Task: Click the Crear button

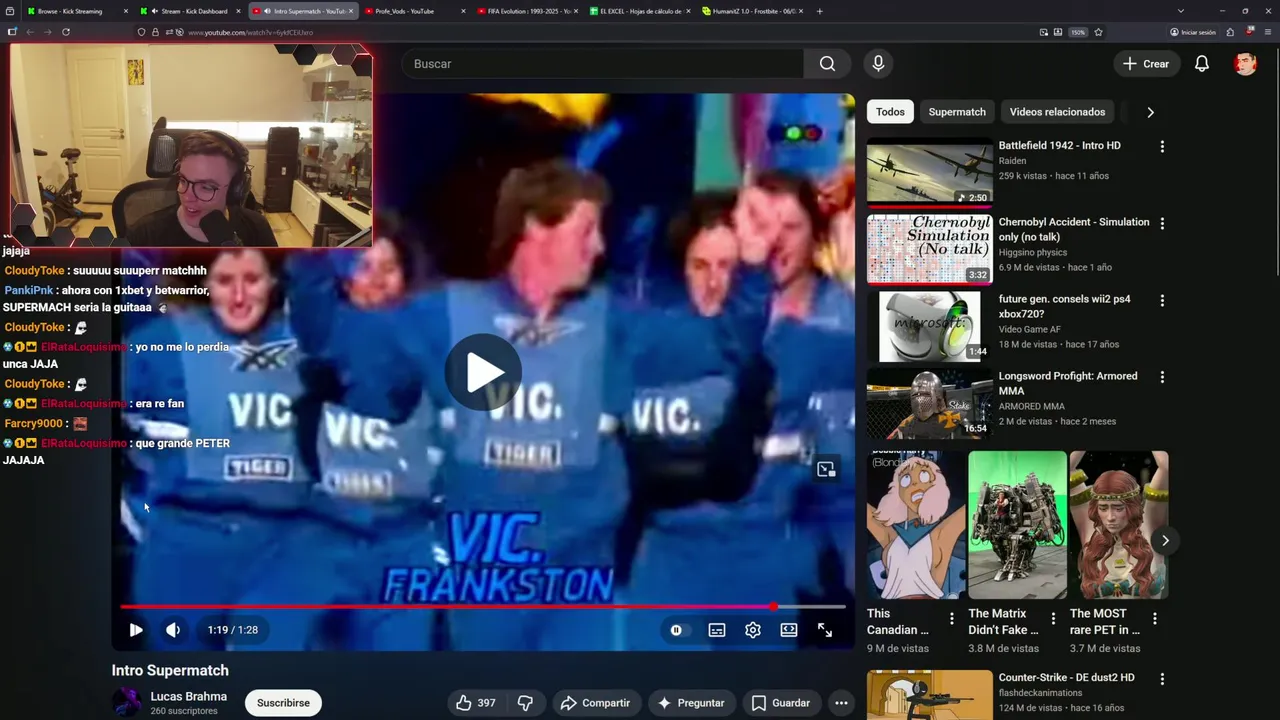Action: (x=1145, y=64)
